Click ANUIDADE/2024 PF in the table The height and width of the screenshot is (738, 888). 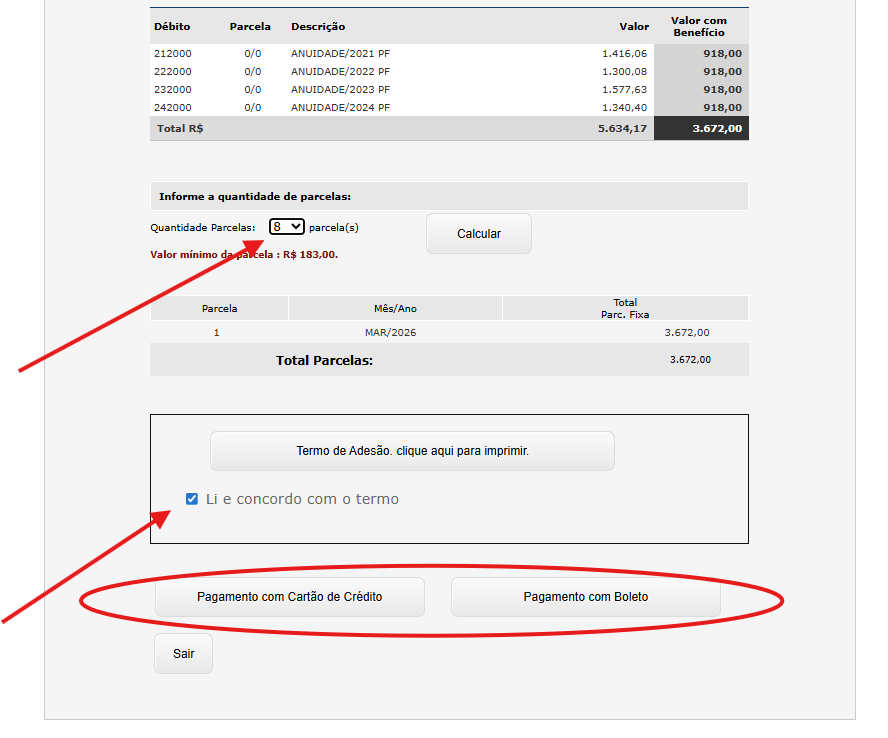(340, 108)
